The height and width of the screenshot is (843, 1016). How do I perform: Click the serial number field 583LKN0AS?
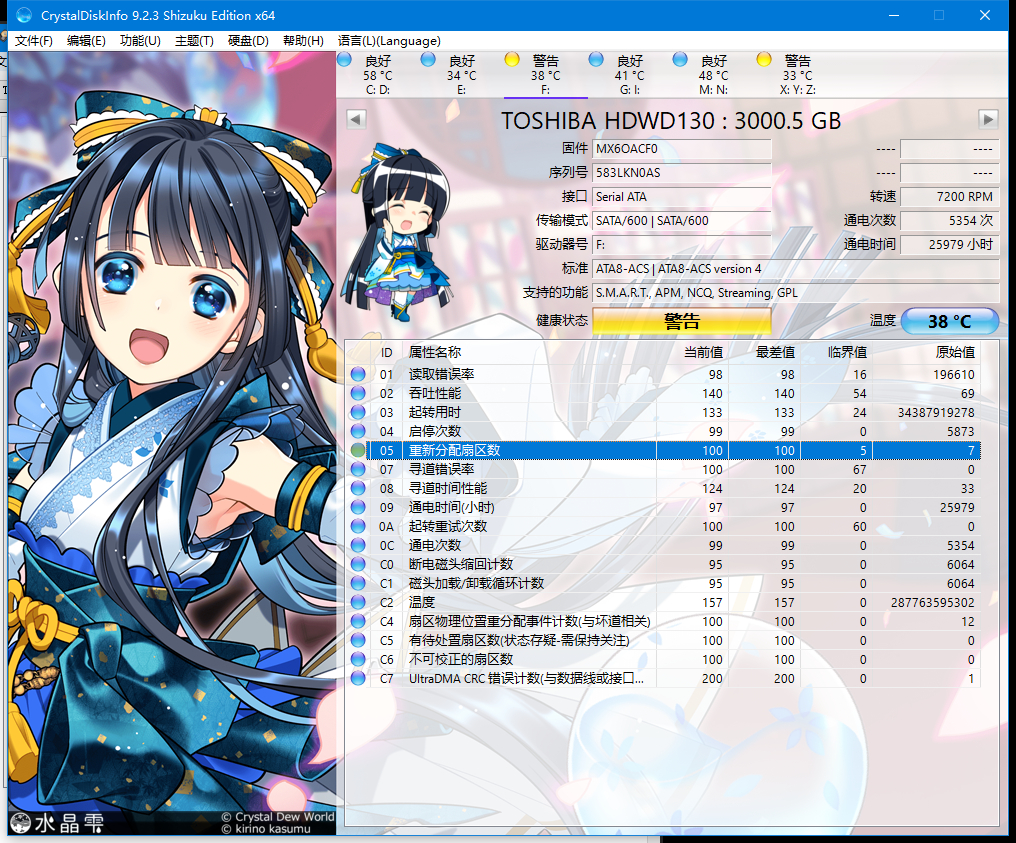(682, 172)
